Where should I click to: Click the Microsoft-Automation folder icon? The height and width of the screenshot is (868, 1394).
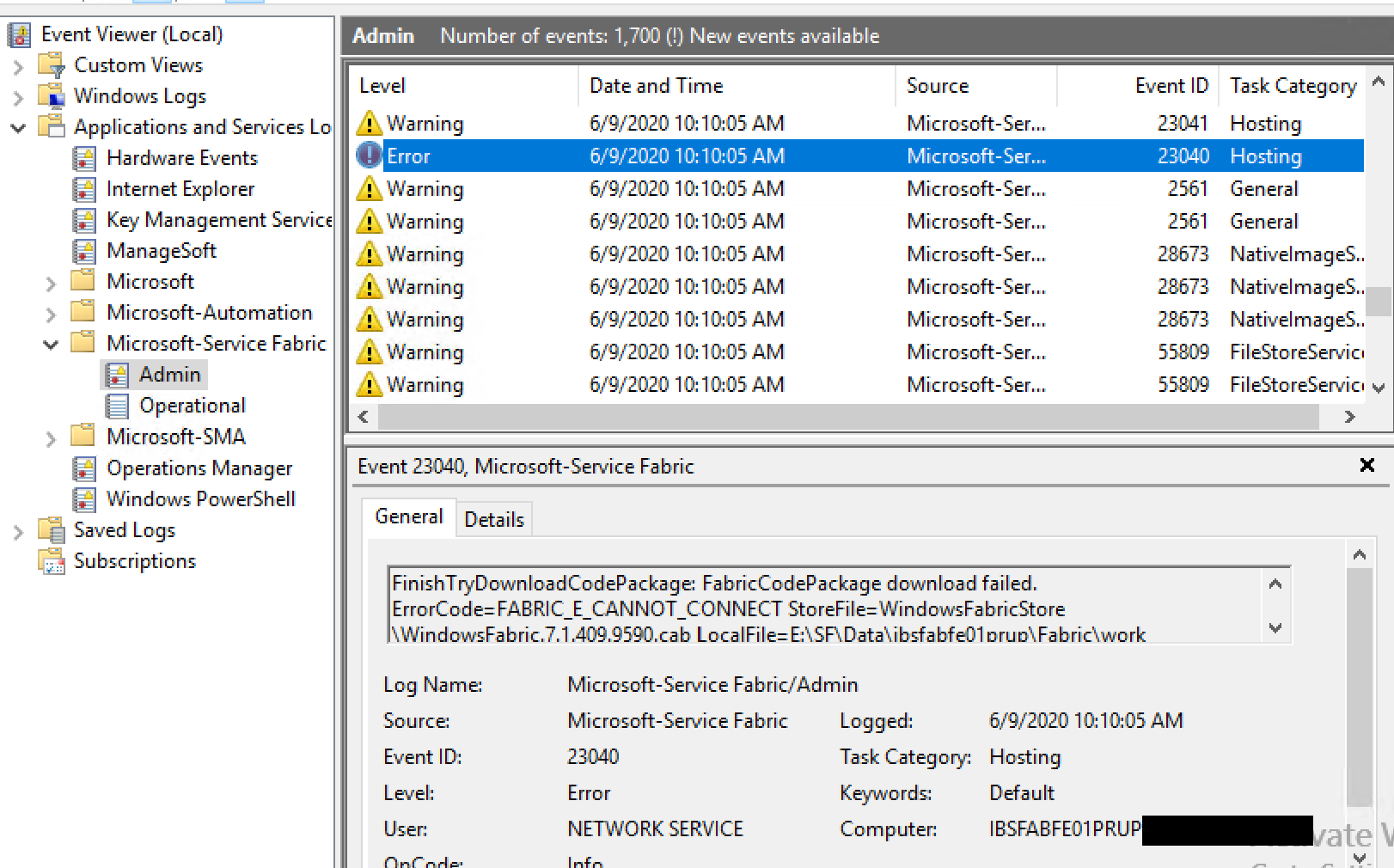tap(83, 312)
